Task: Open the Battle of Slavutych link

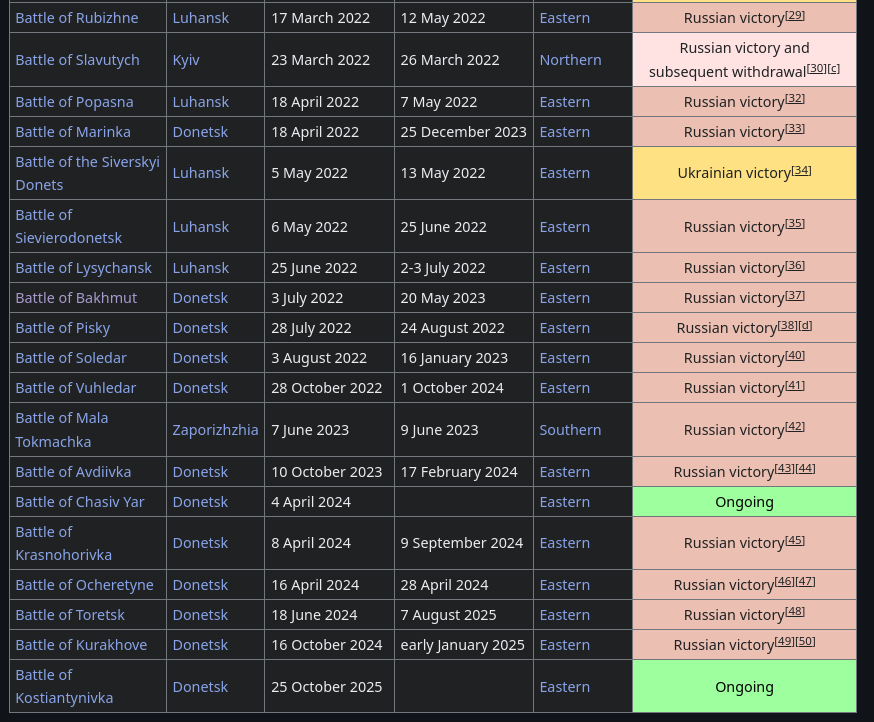Action: pos(77,60)
